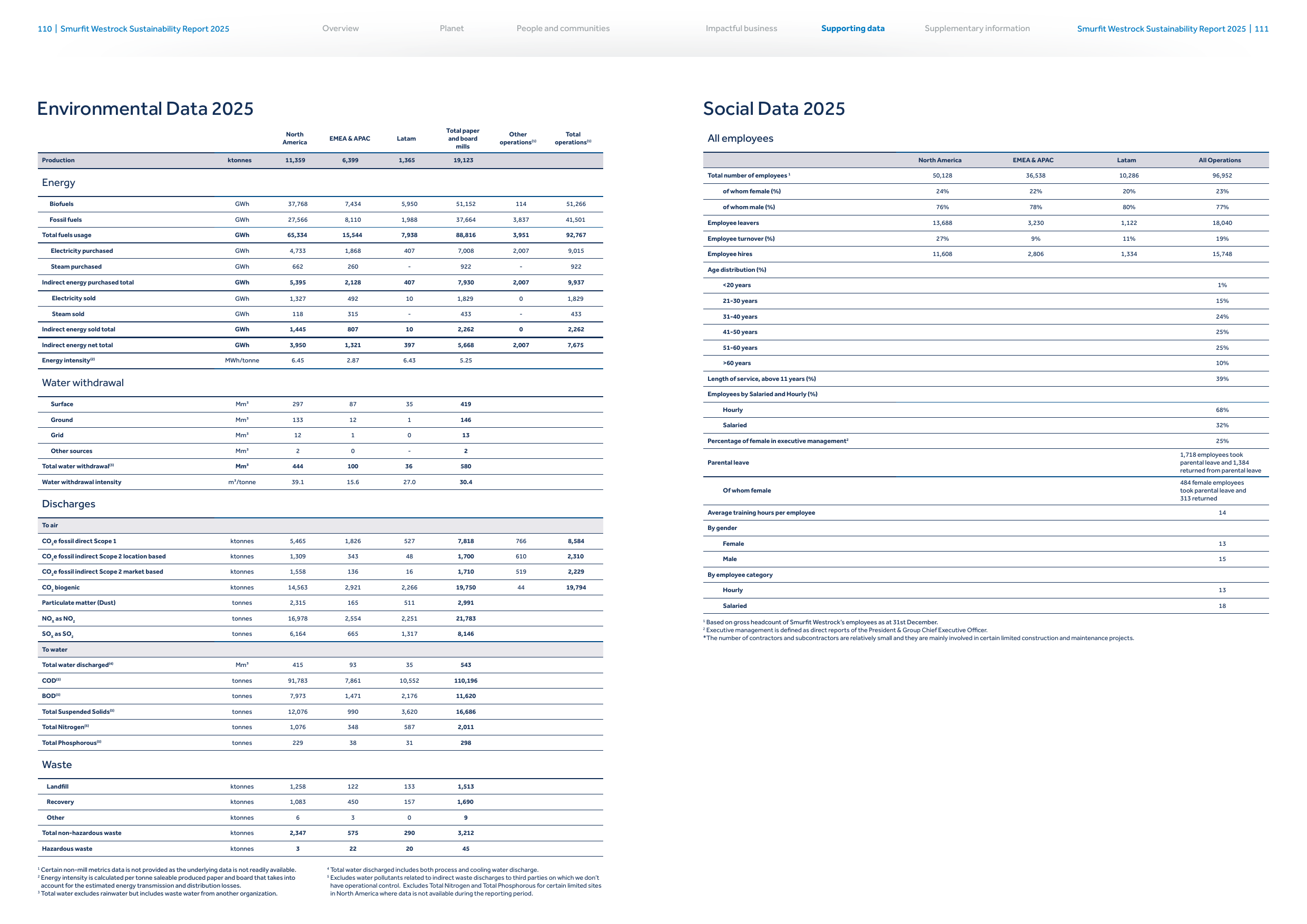Image resolution: width=1307 pixels, height=924 pixels.
Task: Click Length of service value 39%
Action: [1222, 379]
